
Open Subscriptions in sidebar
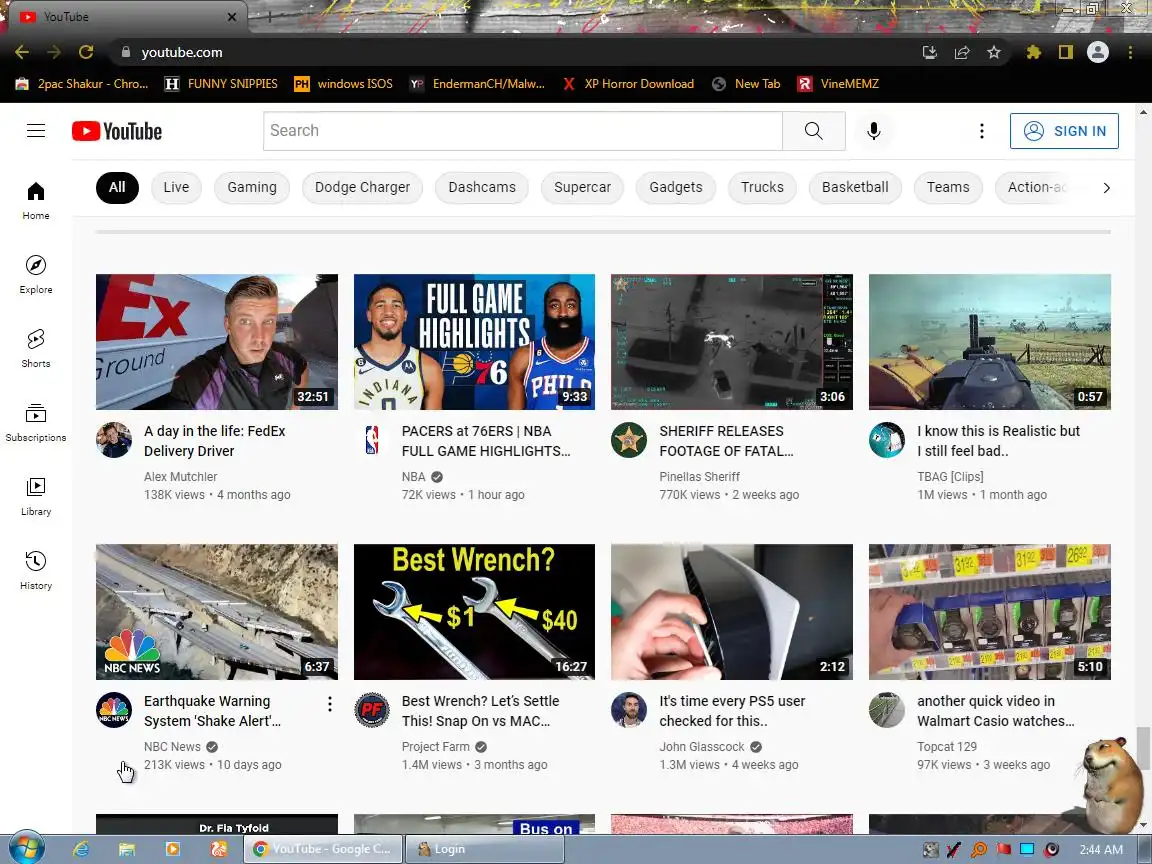click(x=36, y=422)
